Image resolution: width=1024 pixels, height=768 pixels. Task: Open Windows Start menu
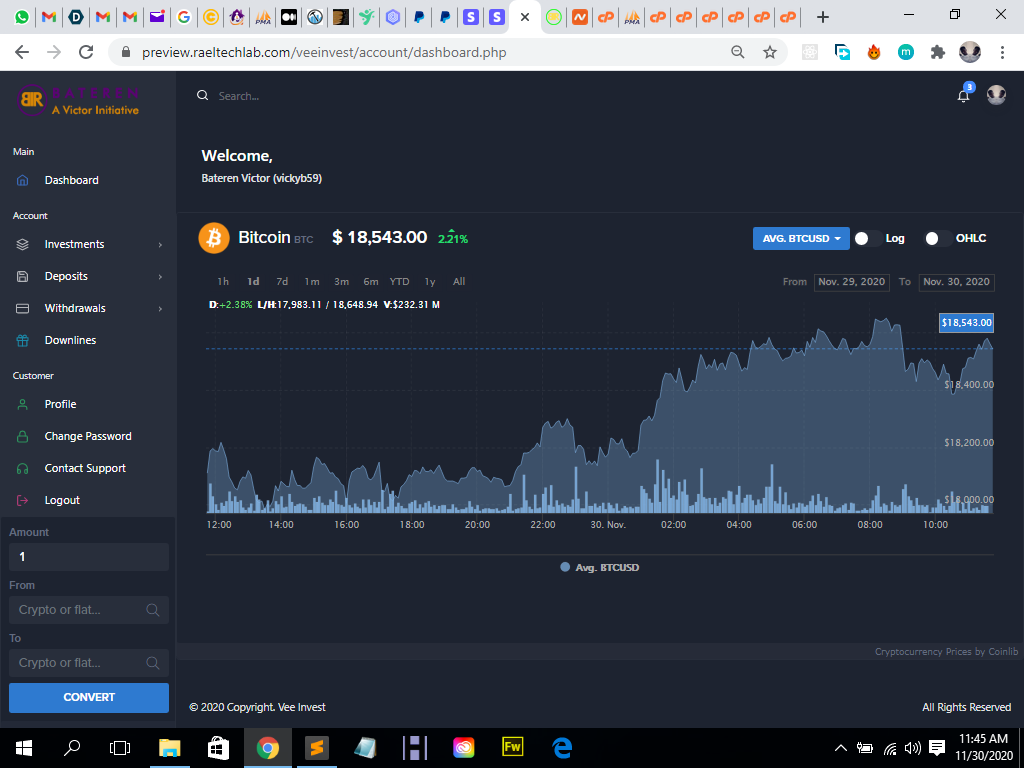tap(24, 748)
